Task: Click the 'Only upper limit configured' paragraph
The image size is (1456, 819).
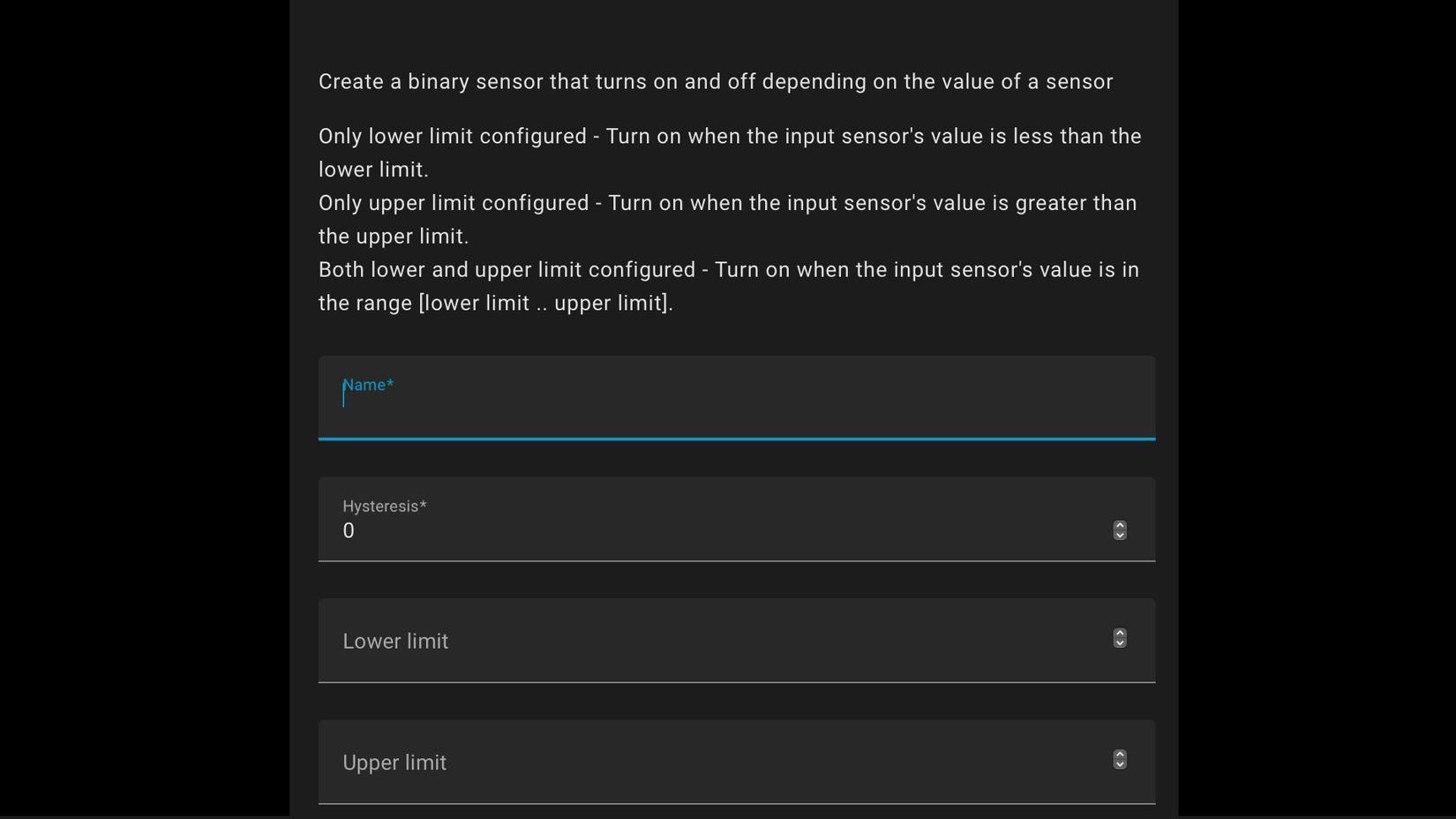Action: (727, 204)
